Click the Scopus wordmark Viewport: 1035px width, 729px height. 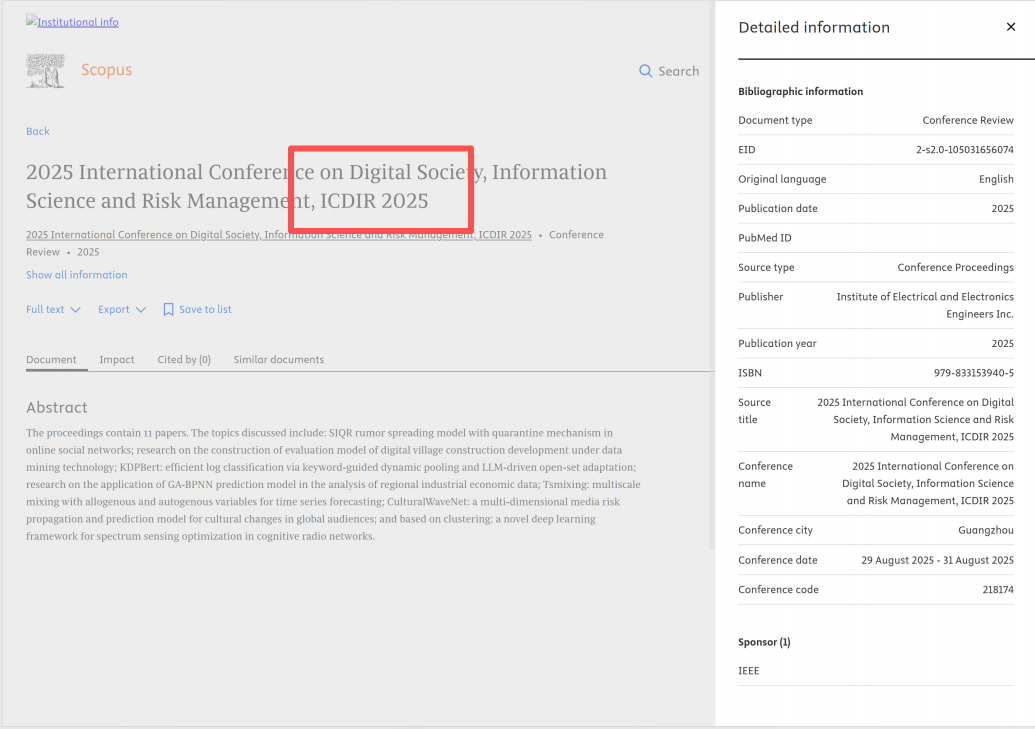(106, 70)
